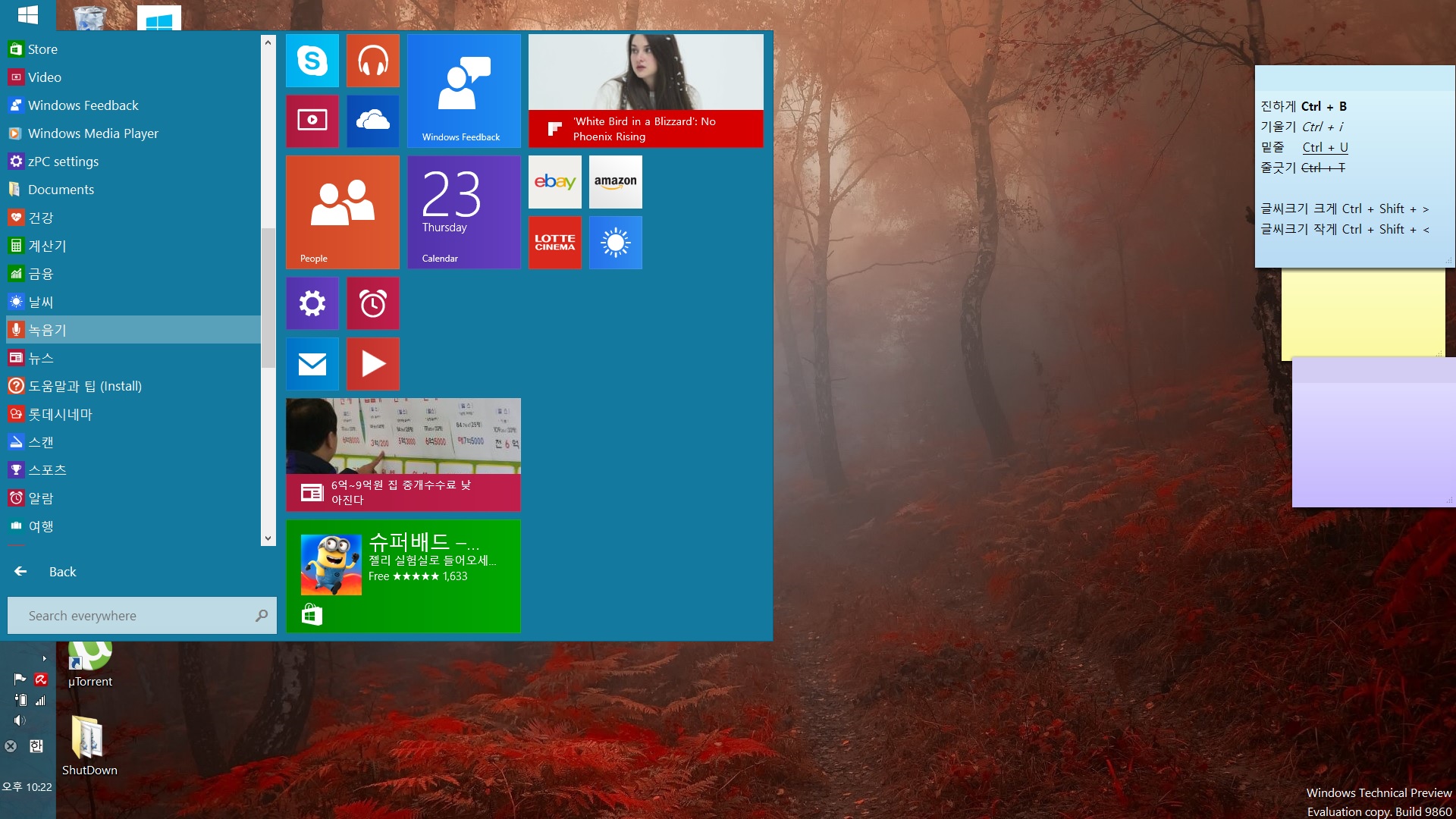This screenshot has height=819, width=1456.
Task: Open the 금융 finance entry
Action: tap(133, 274)
